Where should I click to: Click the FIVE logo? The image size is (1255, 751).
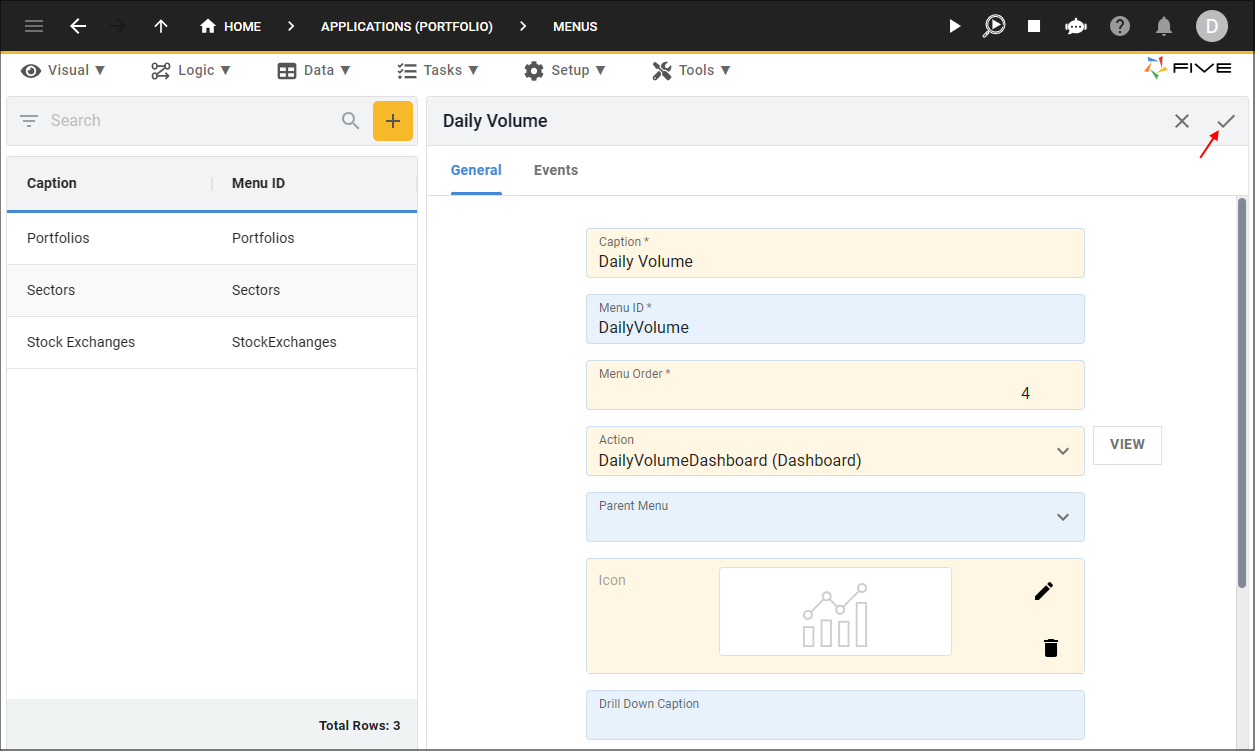[x=1188, y=68]
